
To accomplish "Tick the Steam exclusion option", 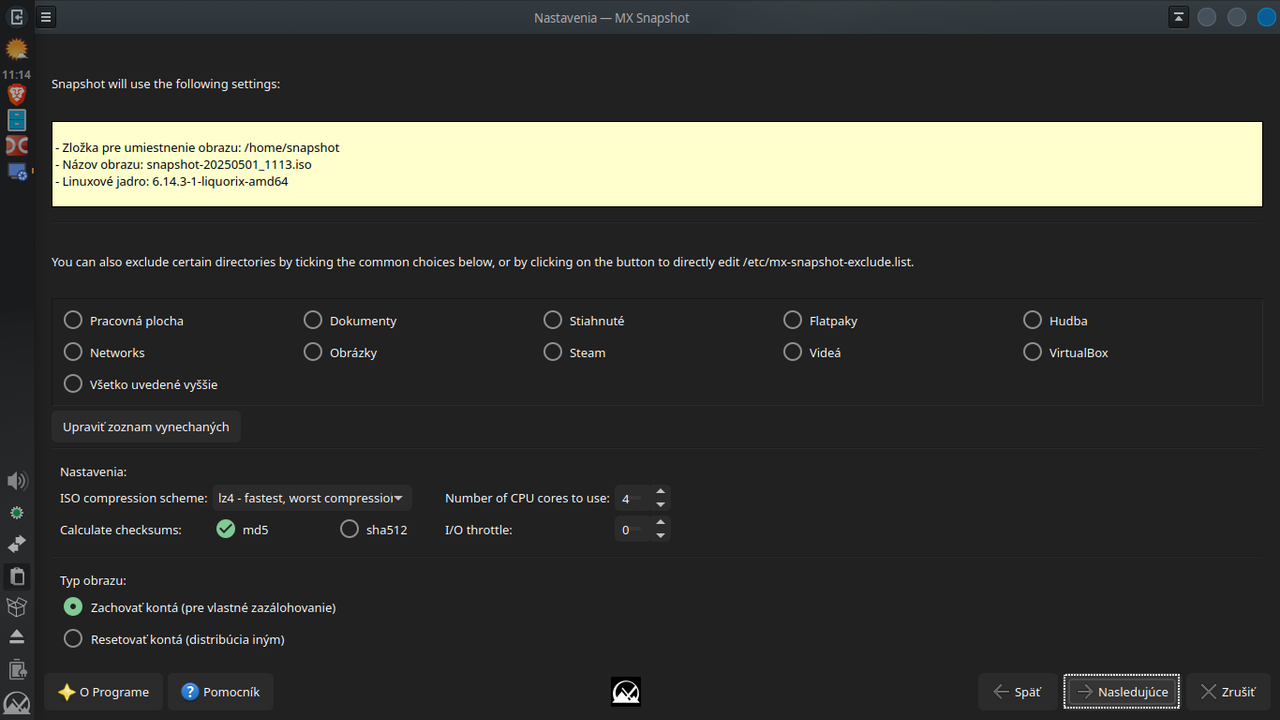I will 575,353.
